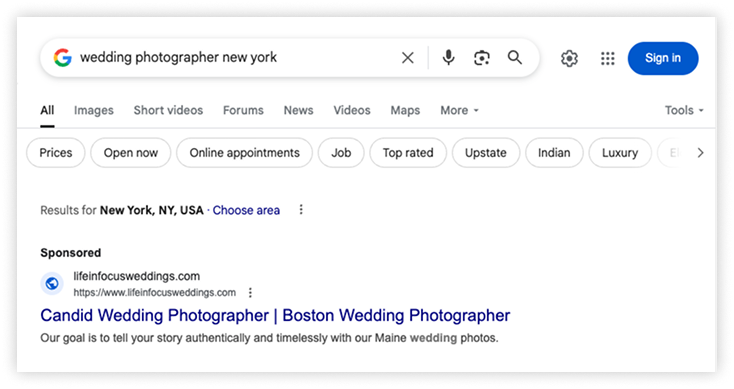Apply the Luxury filter chip
This screenshot has height=389, width=734.
point(620,153)
